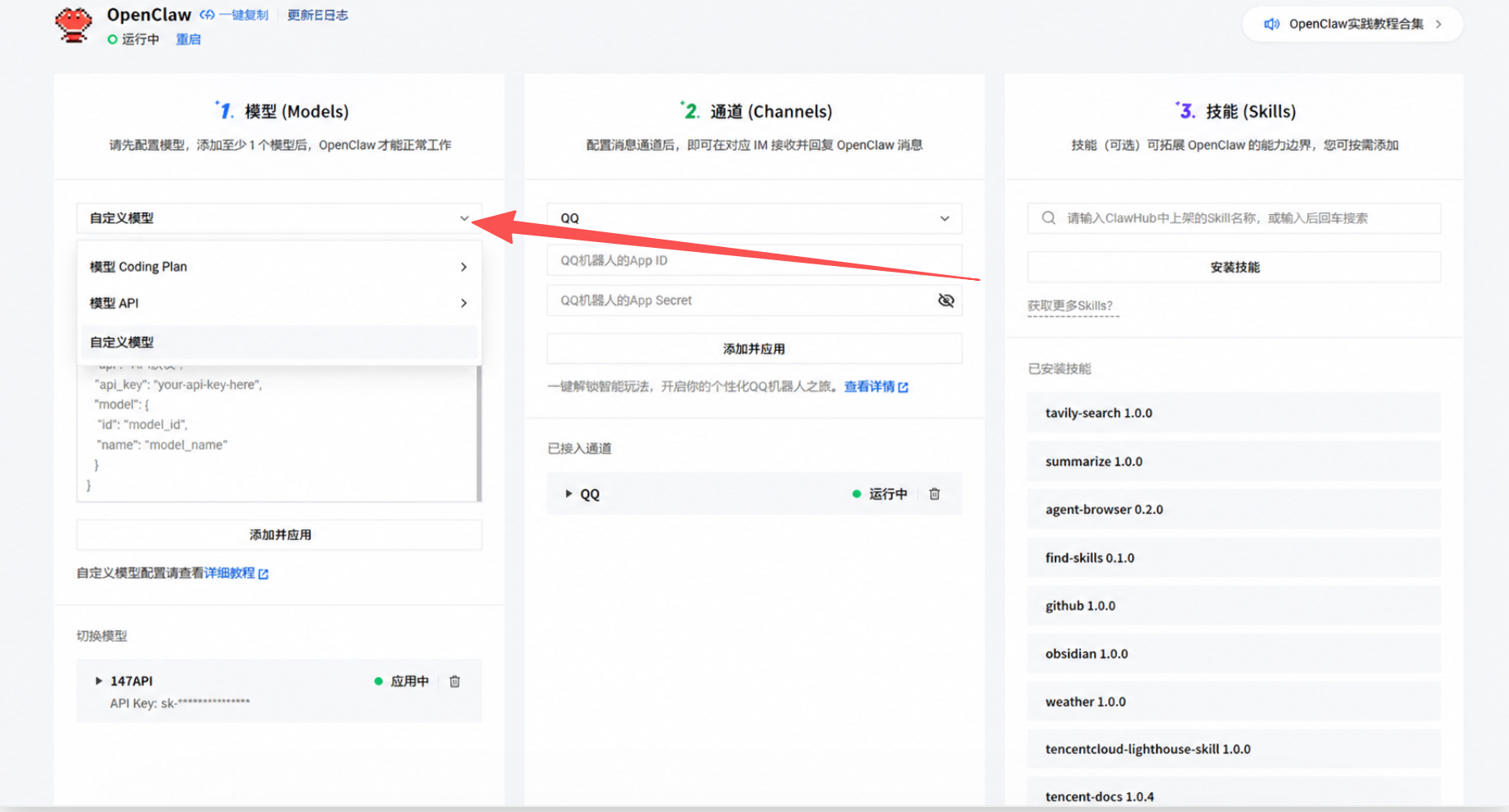Click the API Key: sk- masked text
Viewport: 1509px width, 812px height.
(x=180, y=702)
